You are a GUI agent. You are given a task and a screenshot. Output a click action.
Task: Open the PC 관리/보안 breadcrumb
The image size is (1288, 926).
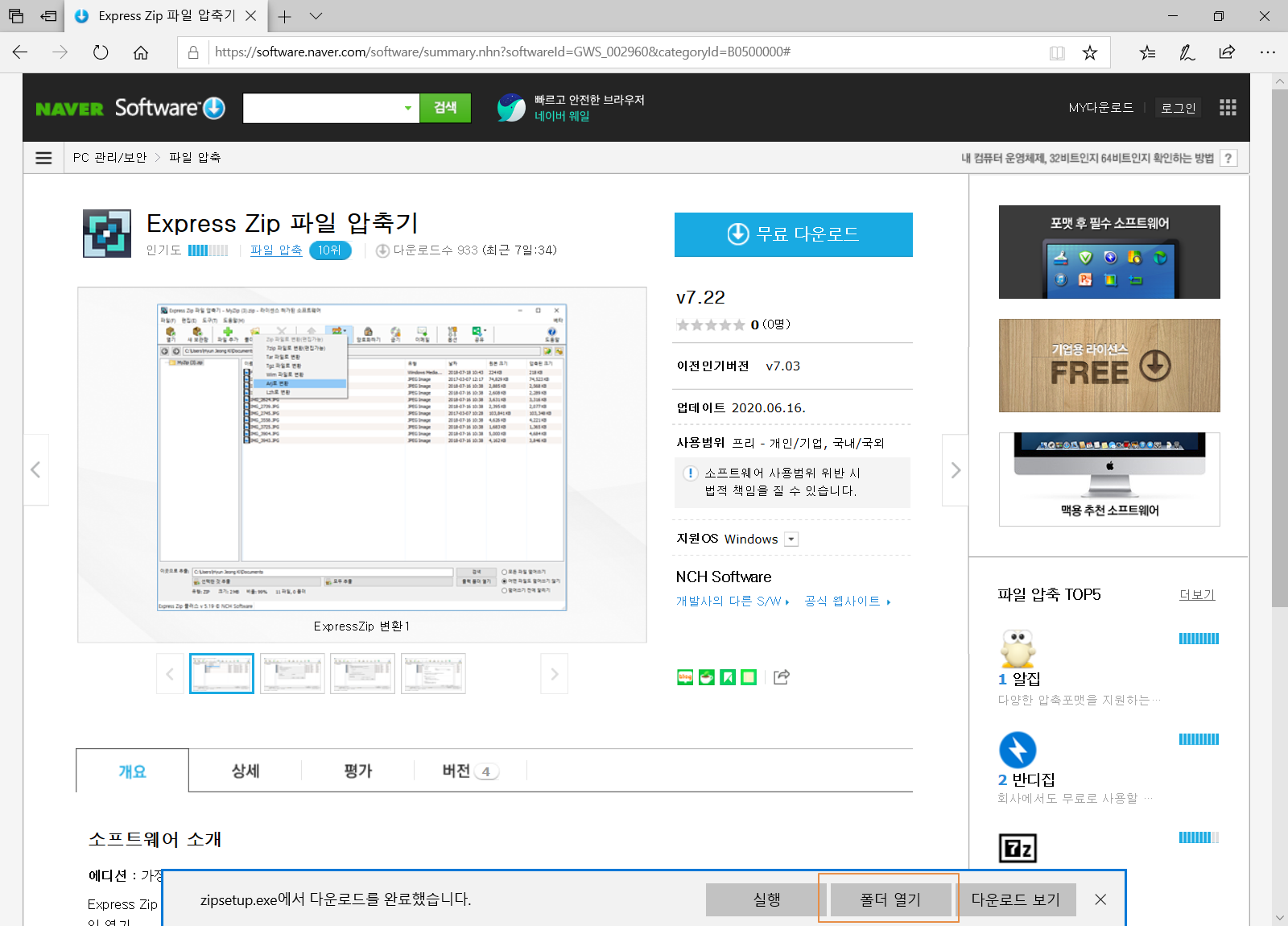coord(109,158)
